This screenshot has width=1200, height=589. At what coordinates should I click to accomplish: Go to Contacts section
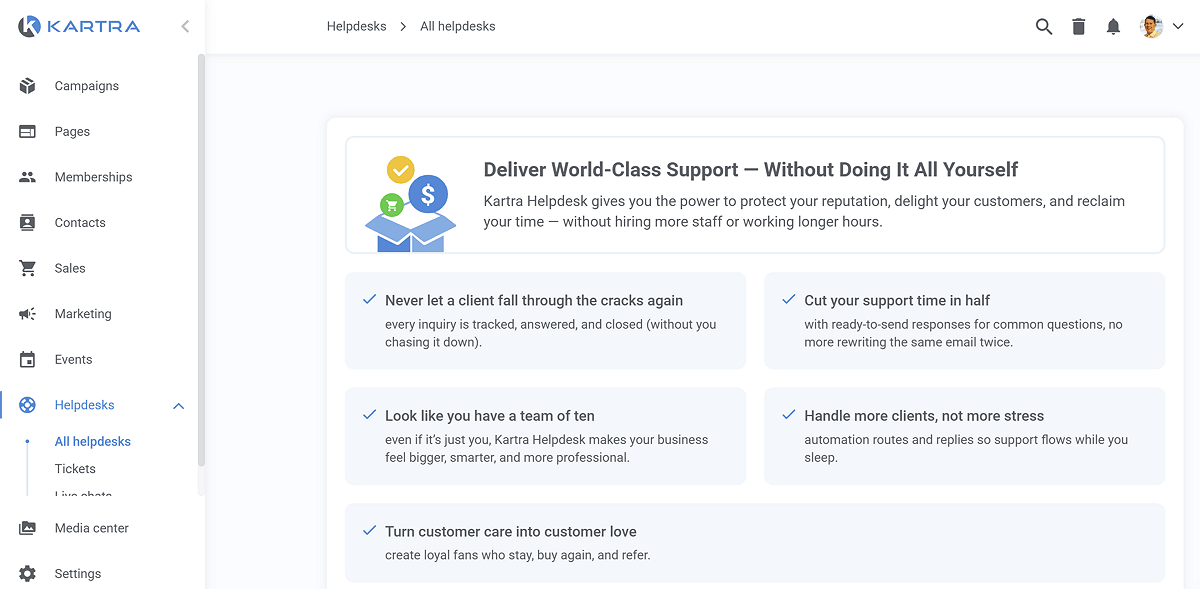click(80, 223)
